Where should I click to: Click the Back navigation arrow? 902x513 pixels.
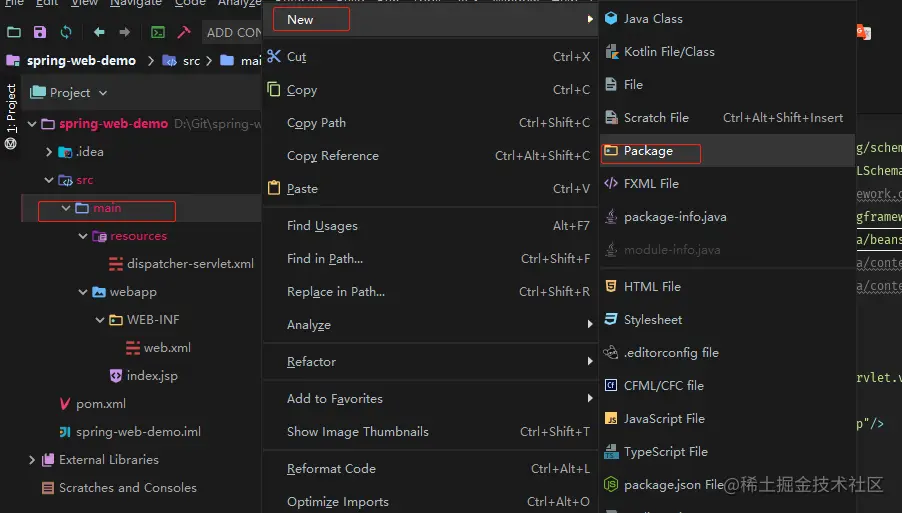coord(99,32)
